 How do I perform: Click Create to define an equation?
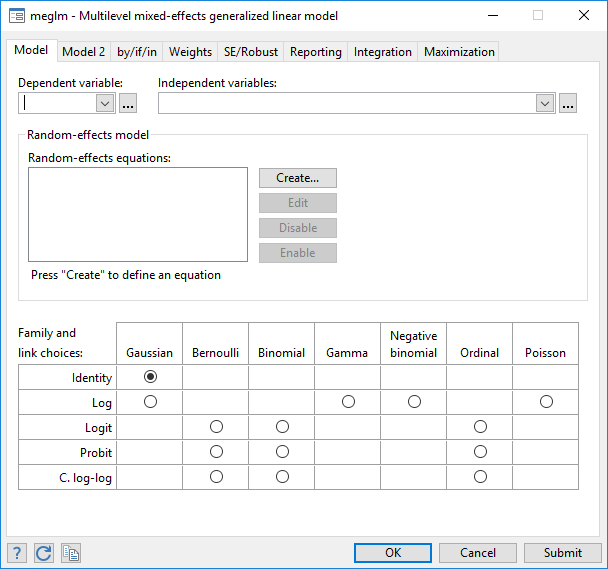click(x=298, y=178)
